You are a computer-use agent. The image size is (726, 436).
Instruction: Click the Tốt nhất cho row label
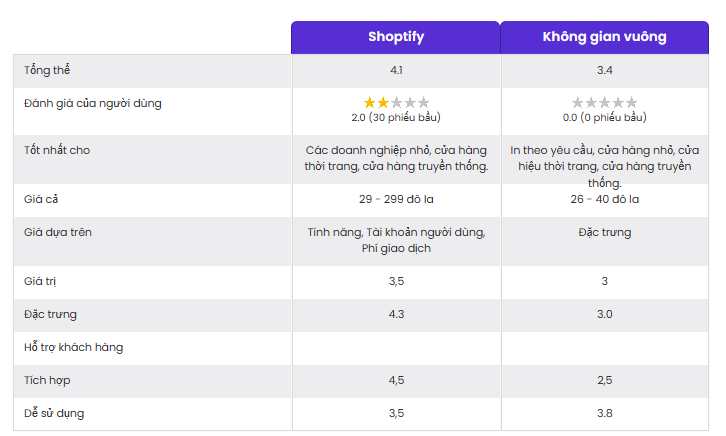[56, 150]
